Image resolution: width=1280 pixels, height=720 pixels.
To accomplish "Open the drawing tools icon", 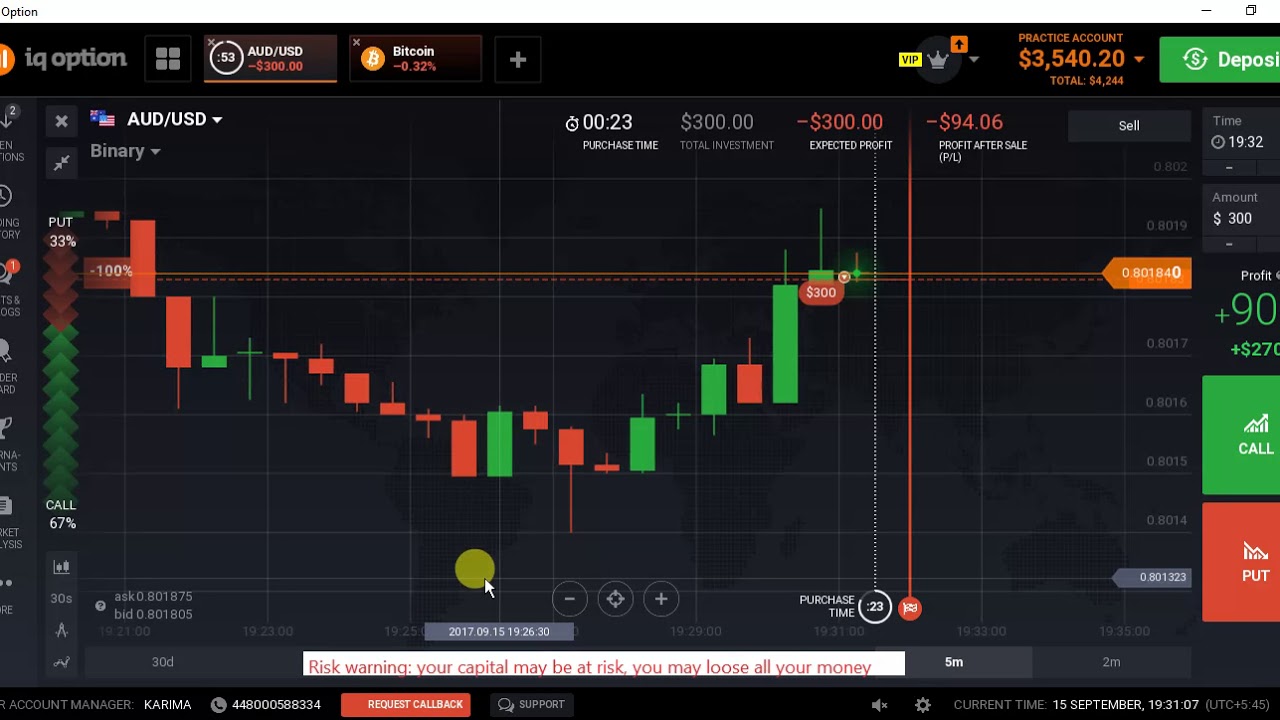I will [62, 630].
